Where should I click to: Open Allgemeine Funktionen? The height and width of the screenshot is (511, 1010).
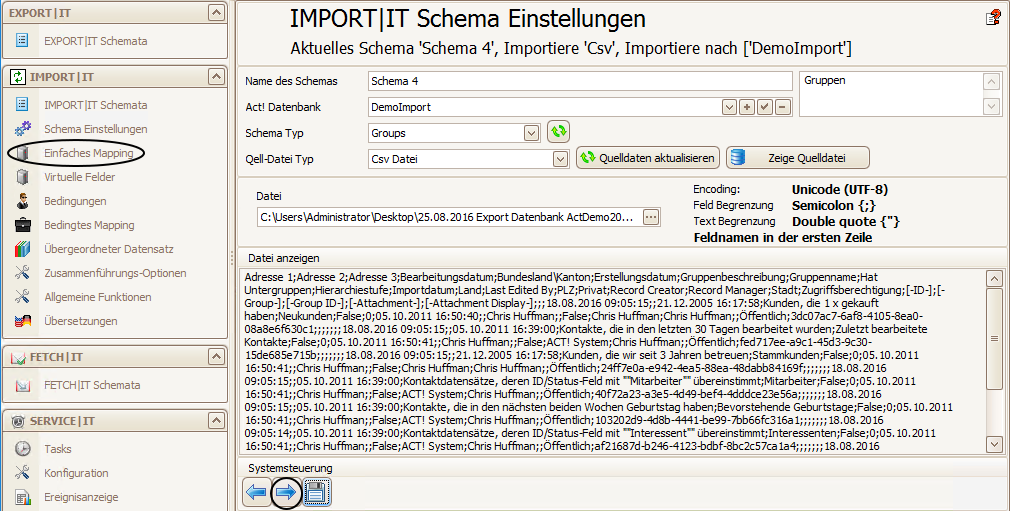[97, 296]
